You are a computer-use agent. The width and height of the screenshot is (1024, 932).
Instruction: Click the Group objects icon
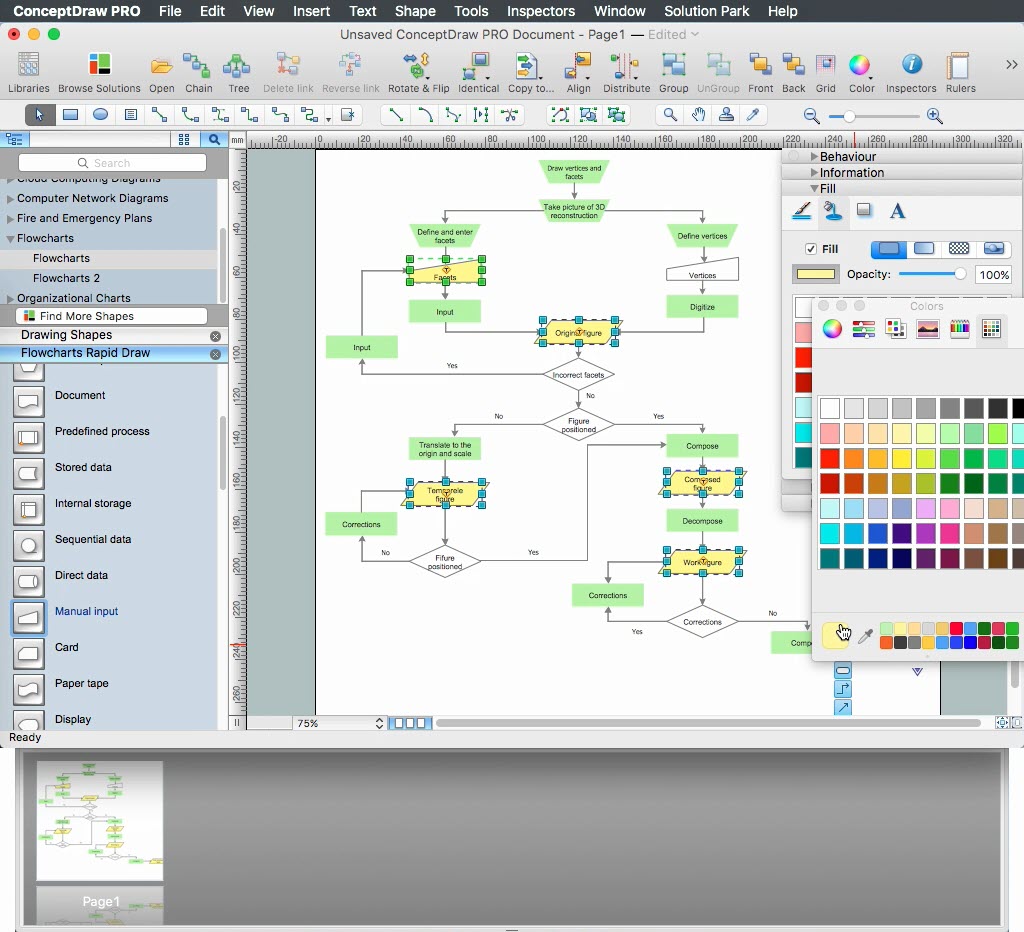point(673,72)
